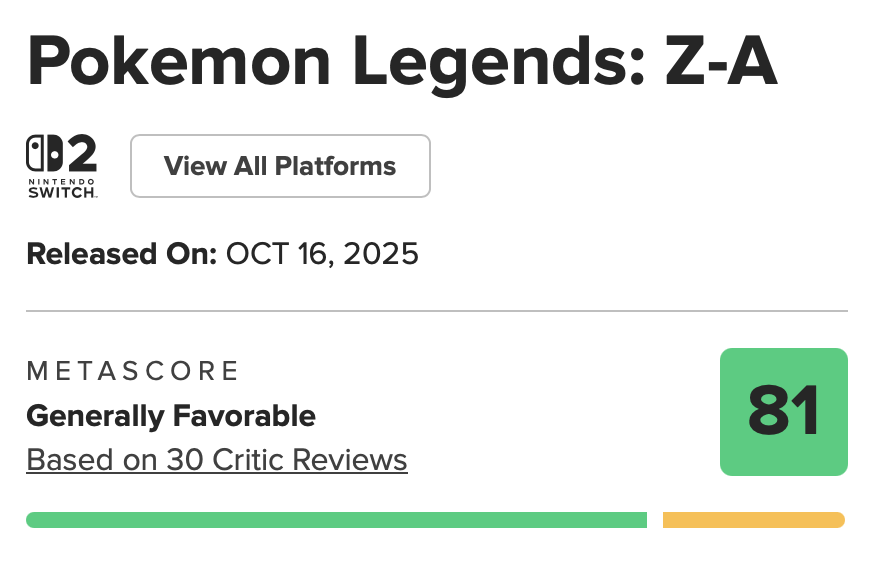Click the Nintendo Switch 2 platform logo

coord(61,167)
